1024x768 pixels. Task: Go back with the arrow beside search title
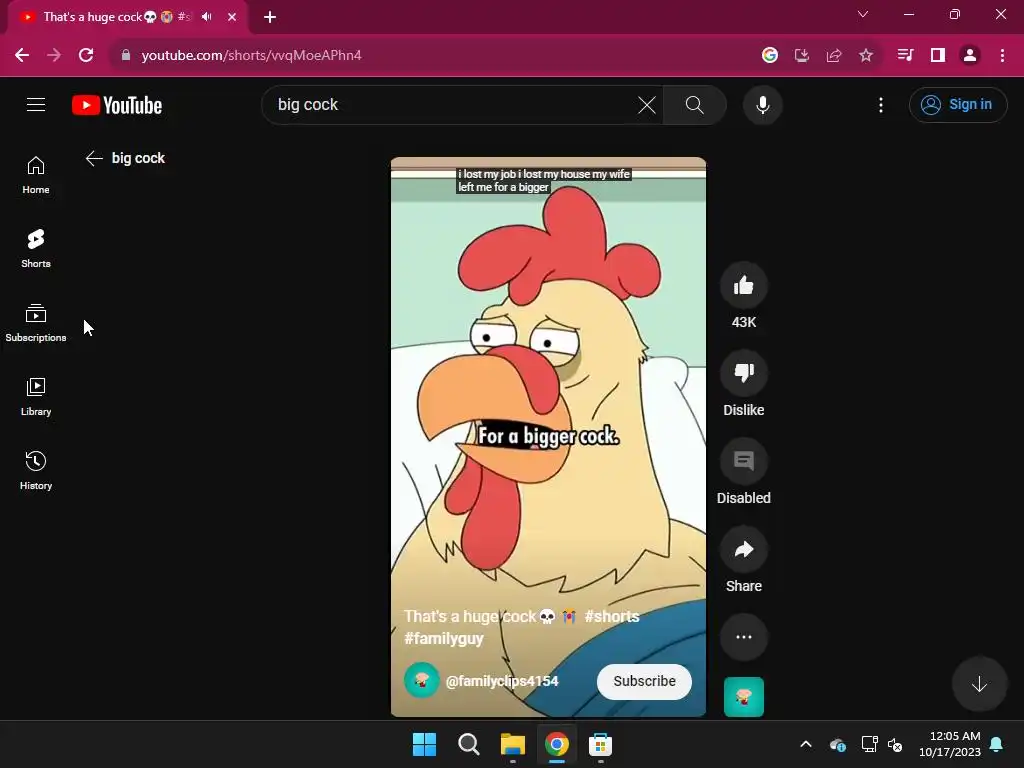coord(94,158)
